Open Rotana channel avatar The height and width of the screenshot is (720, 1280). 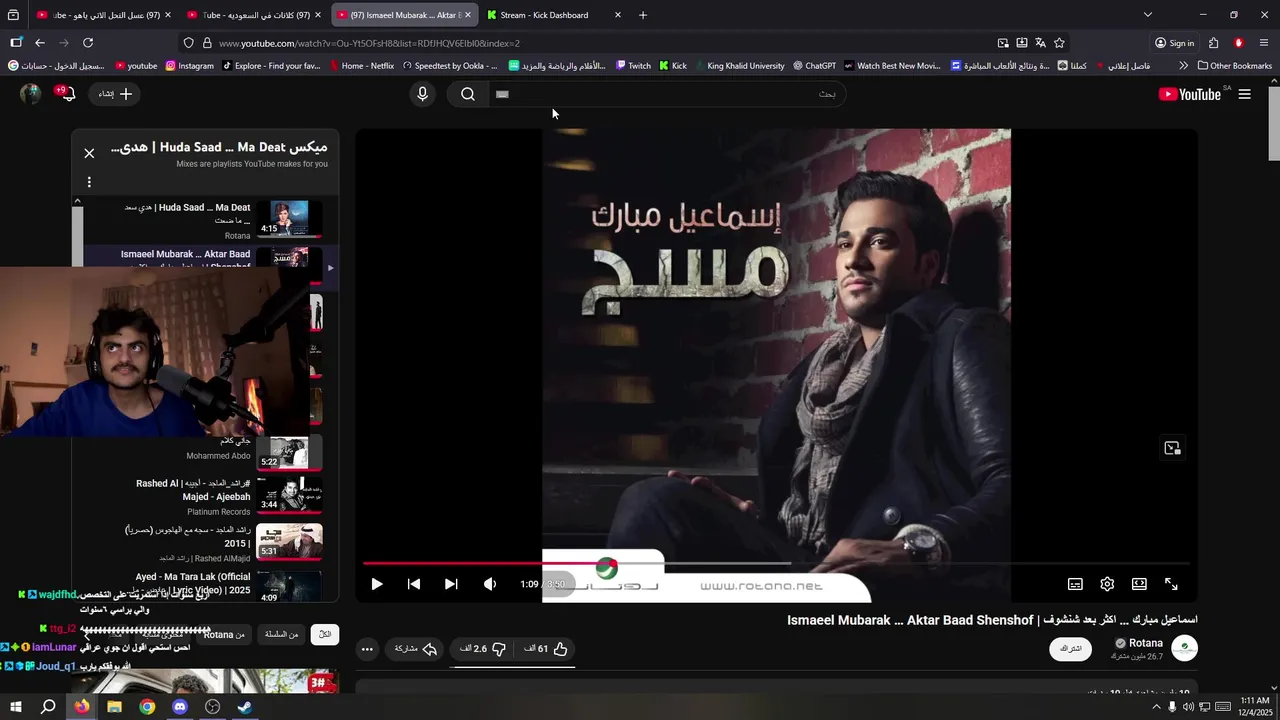pyautogui.click(x=1184, y=648)
